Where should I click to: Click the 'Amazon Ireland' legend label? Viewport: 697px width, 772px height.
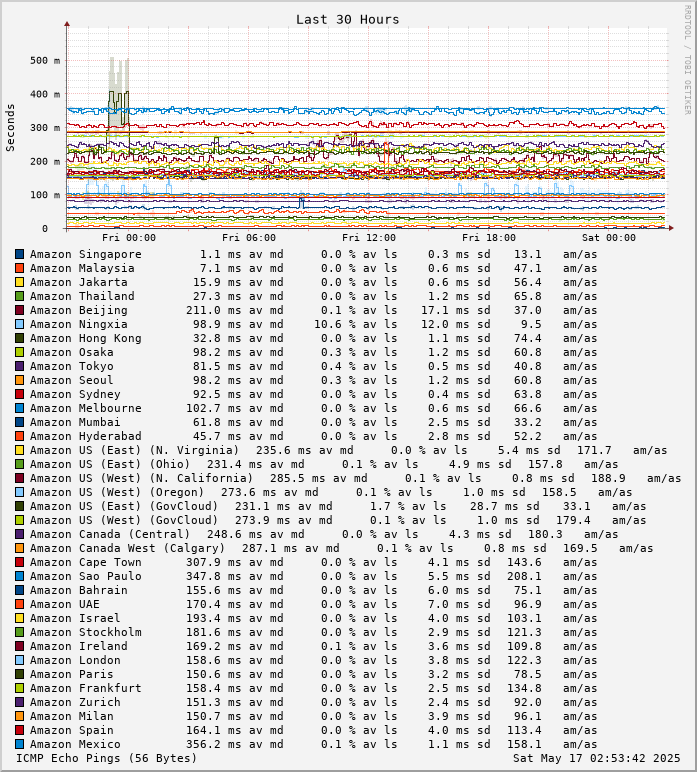(x=79, y=646)
